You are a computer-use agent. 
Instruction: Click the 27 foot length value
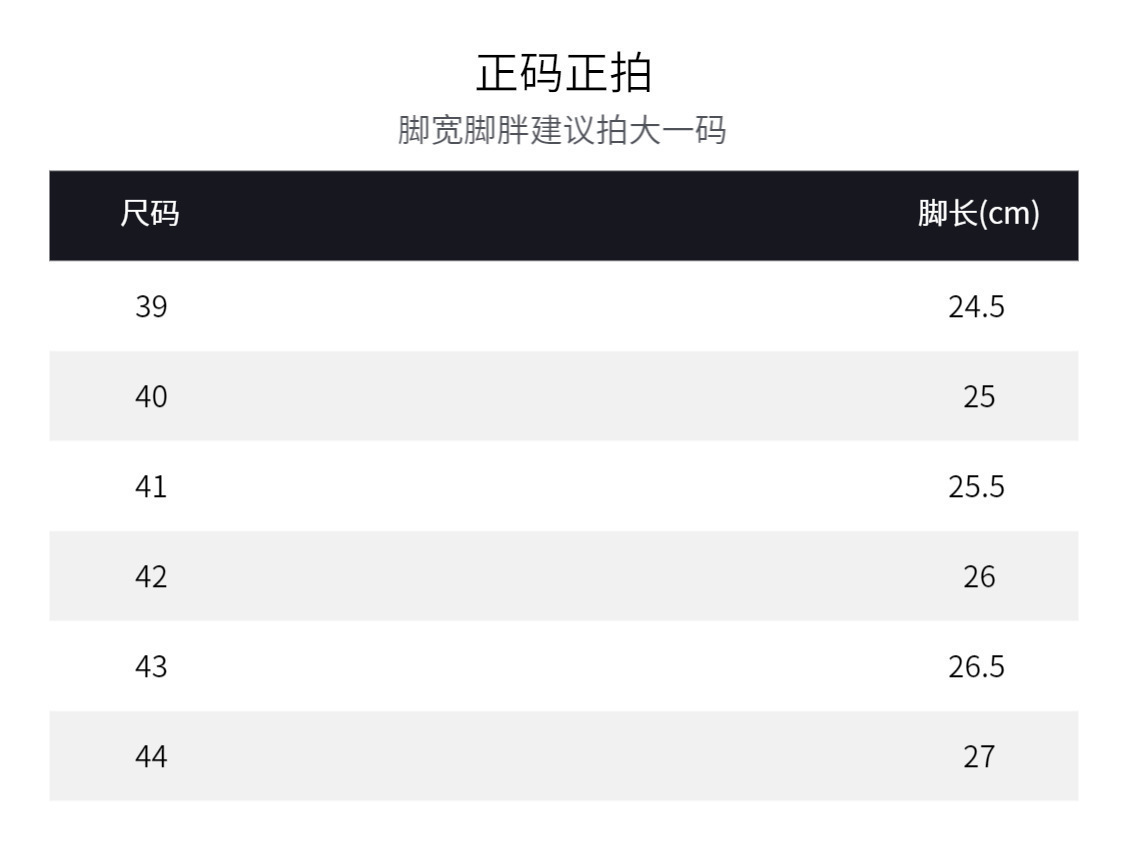pos(979,757)
